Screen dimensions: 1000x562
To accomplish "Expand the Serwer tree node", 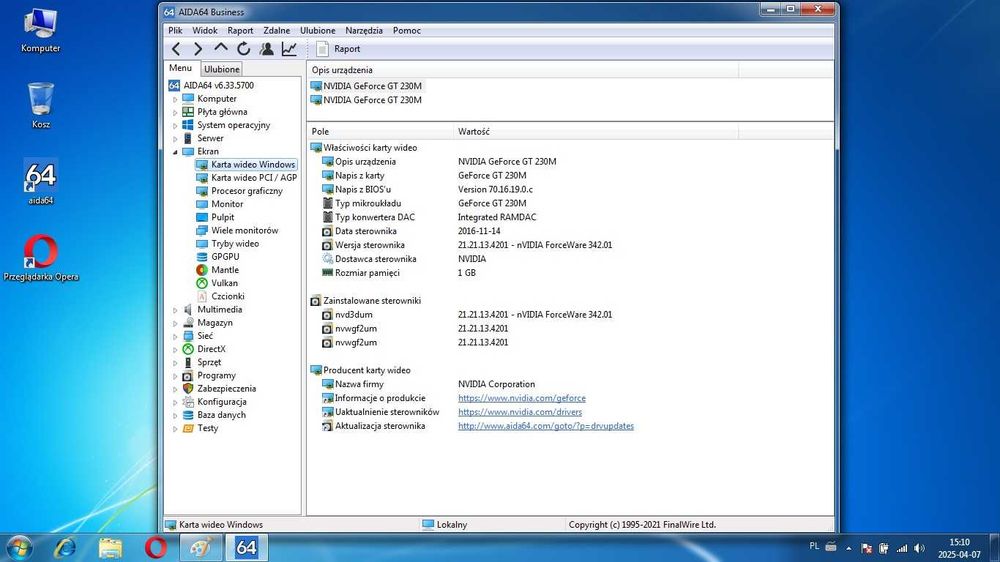I will click(175, 138).
